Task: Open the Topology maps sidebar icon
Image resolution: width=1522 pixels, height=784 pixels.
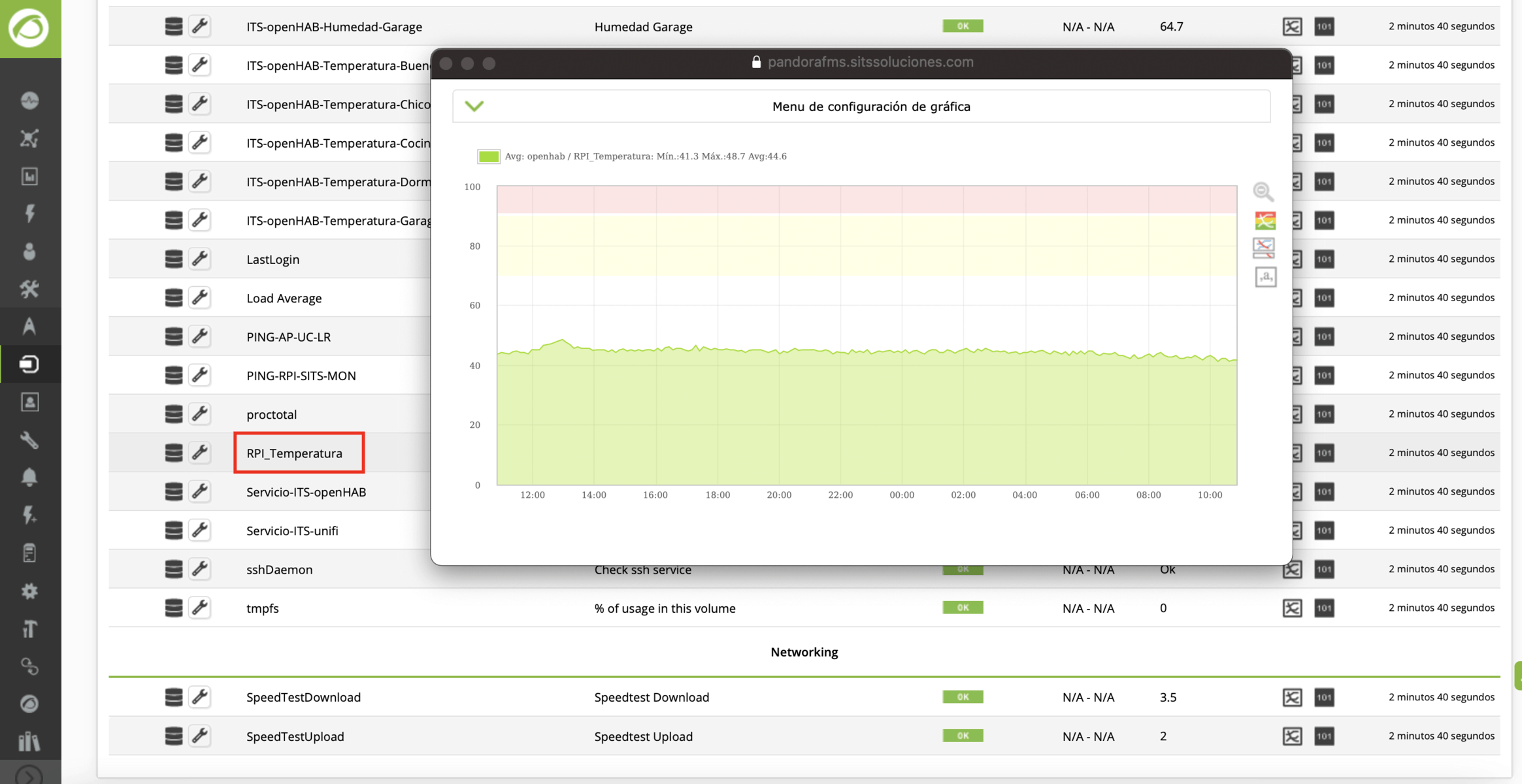Action: click(x=29, y=138)
